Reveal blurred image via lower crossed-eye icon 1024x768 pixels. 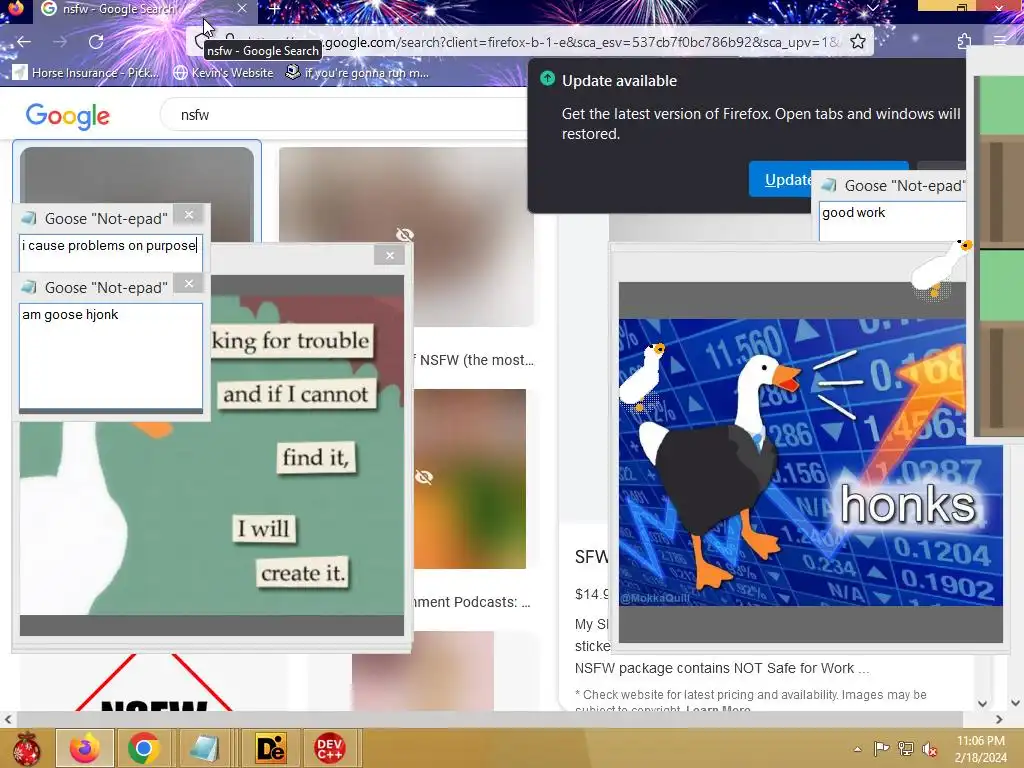click(424, 477)
